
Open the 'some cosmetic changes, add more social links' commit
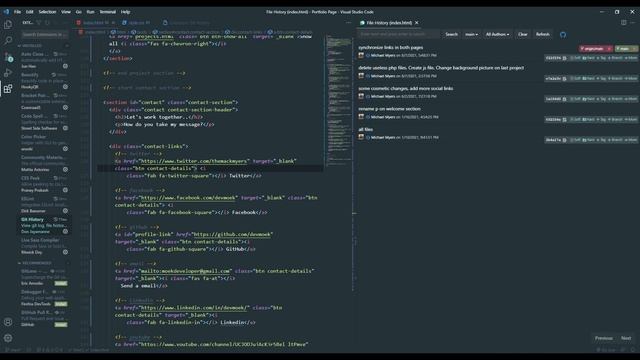click(x=406, y=88)
